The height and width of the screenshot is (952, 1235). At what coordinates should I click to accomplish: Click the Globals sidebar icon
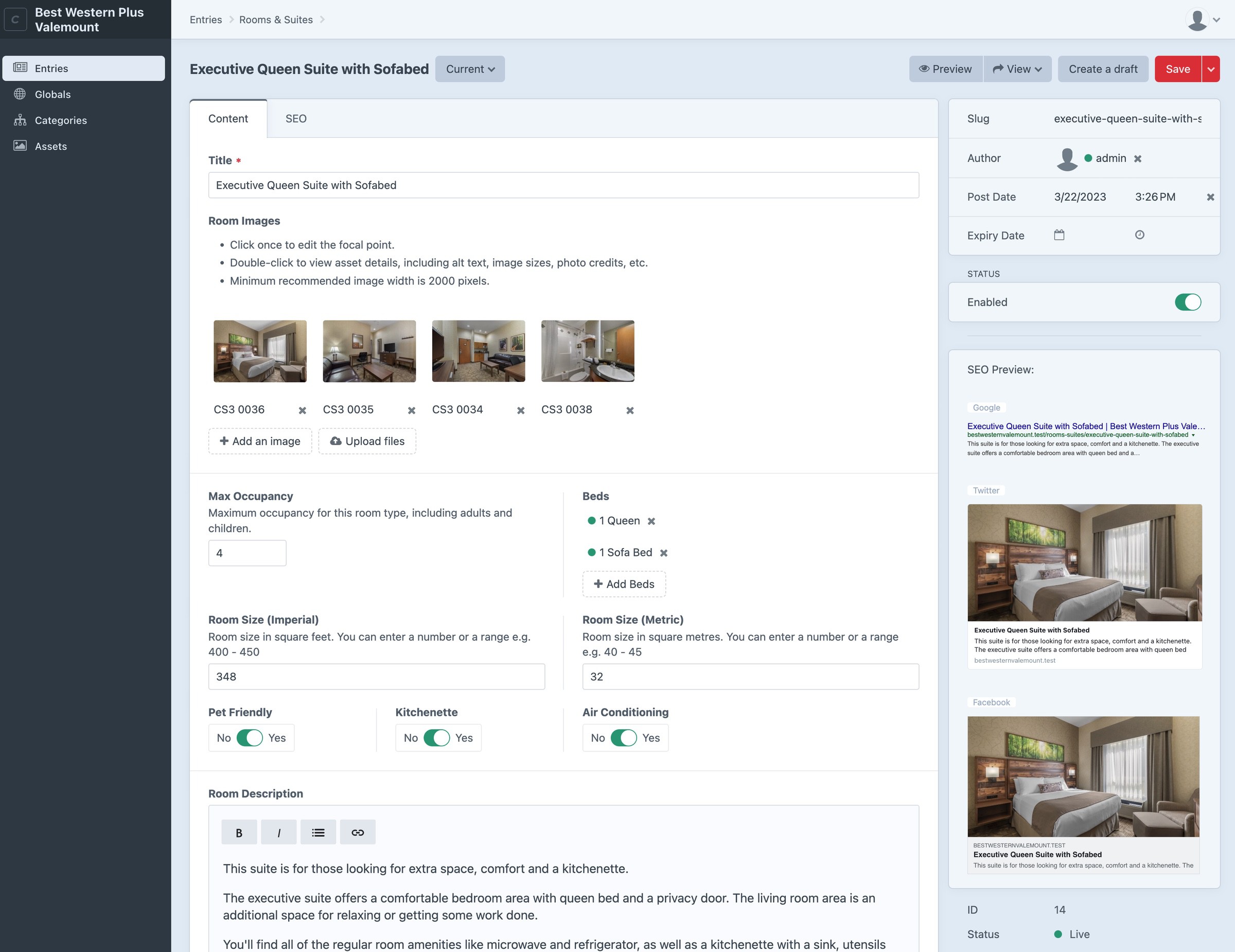(21, 94)
